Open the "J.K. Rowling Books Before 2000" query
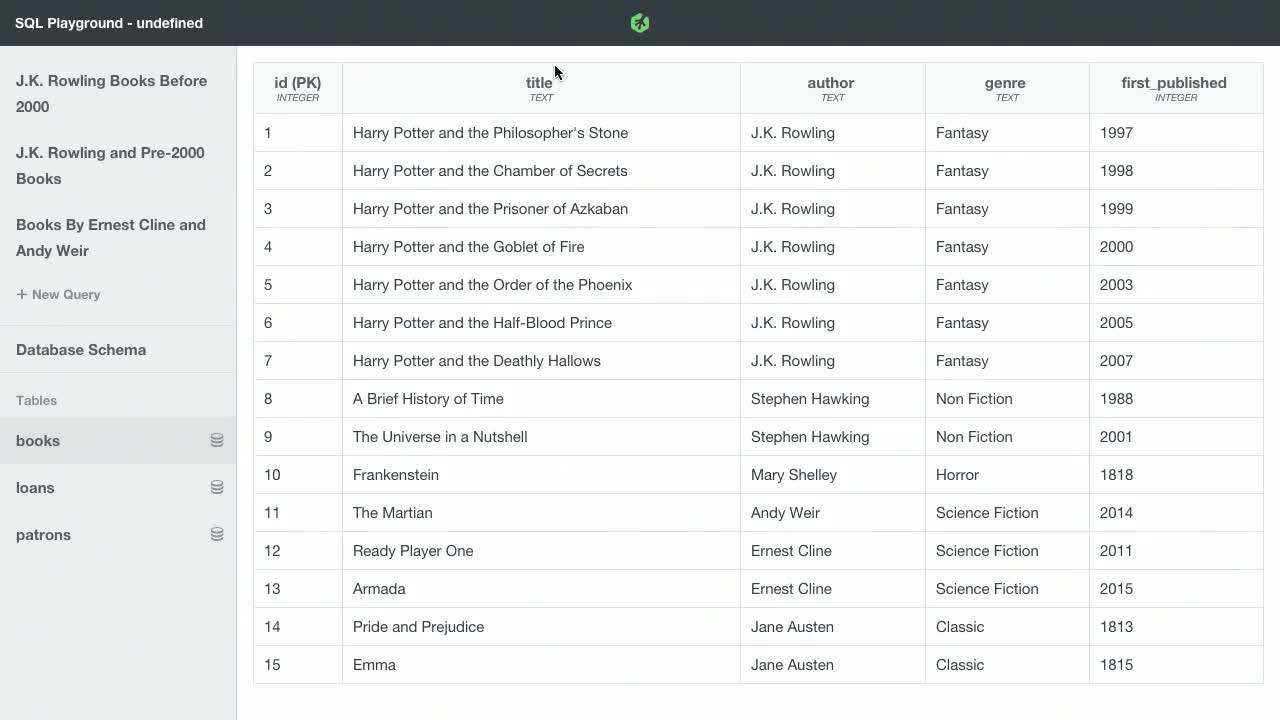 111,93
